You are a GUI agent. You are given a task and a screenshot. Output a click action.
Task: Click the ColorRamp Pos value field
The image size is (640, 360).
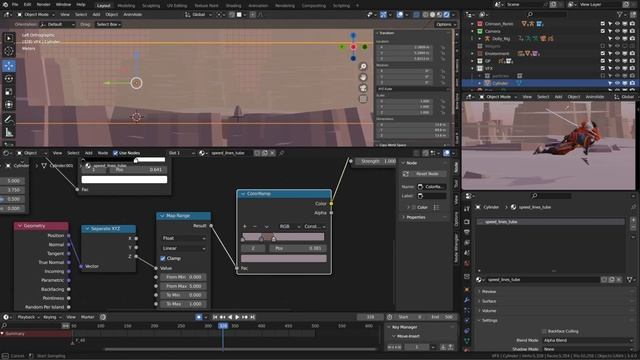(298, 248)
